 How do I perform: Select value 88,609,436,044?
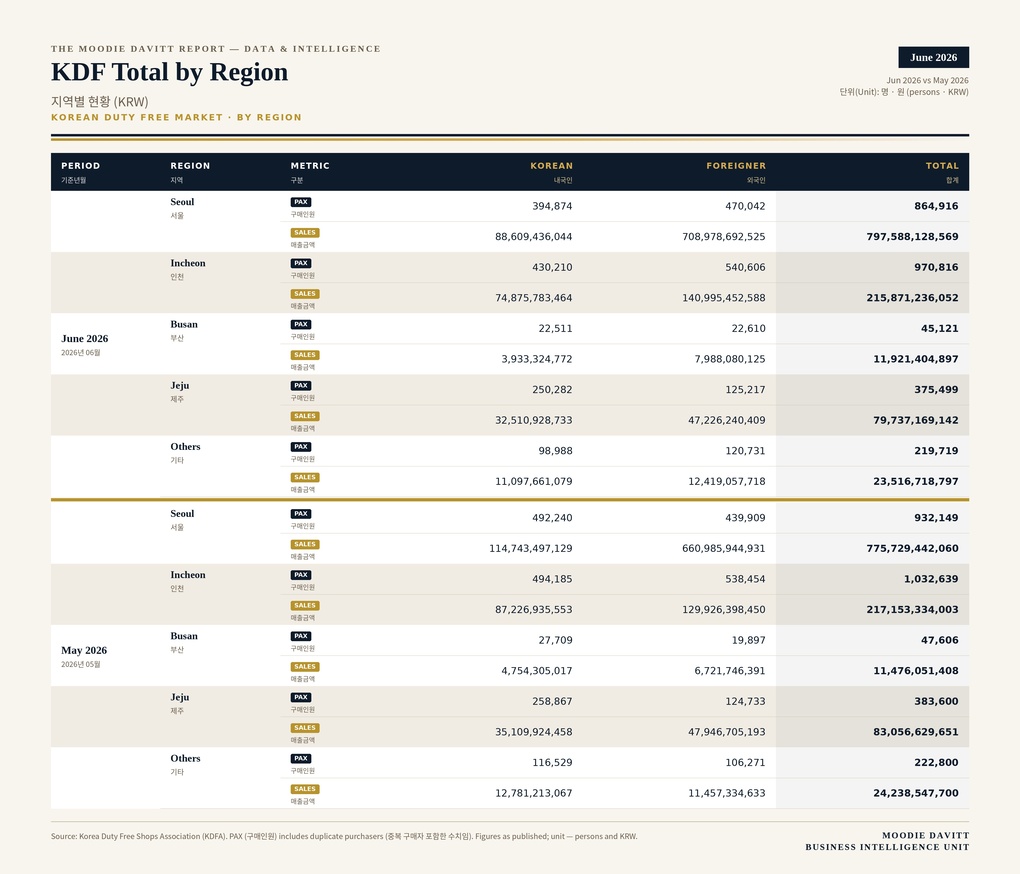pos(533,237)
